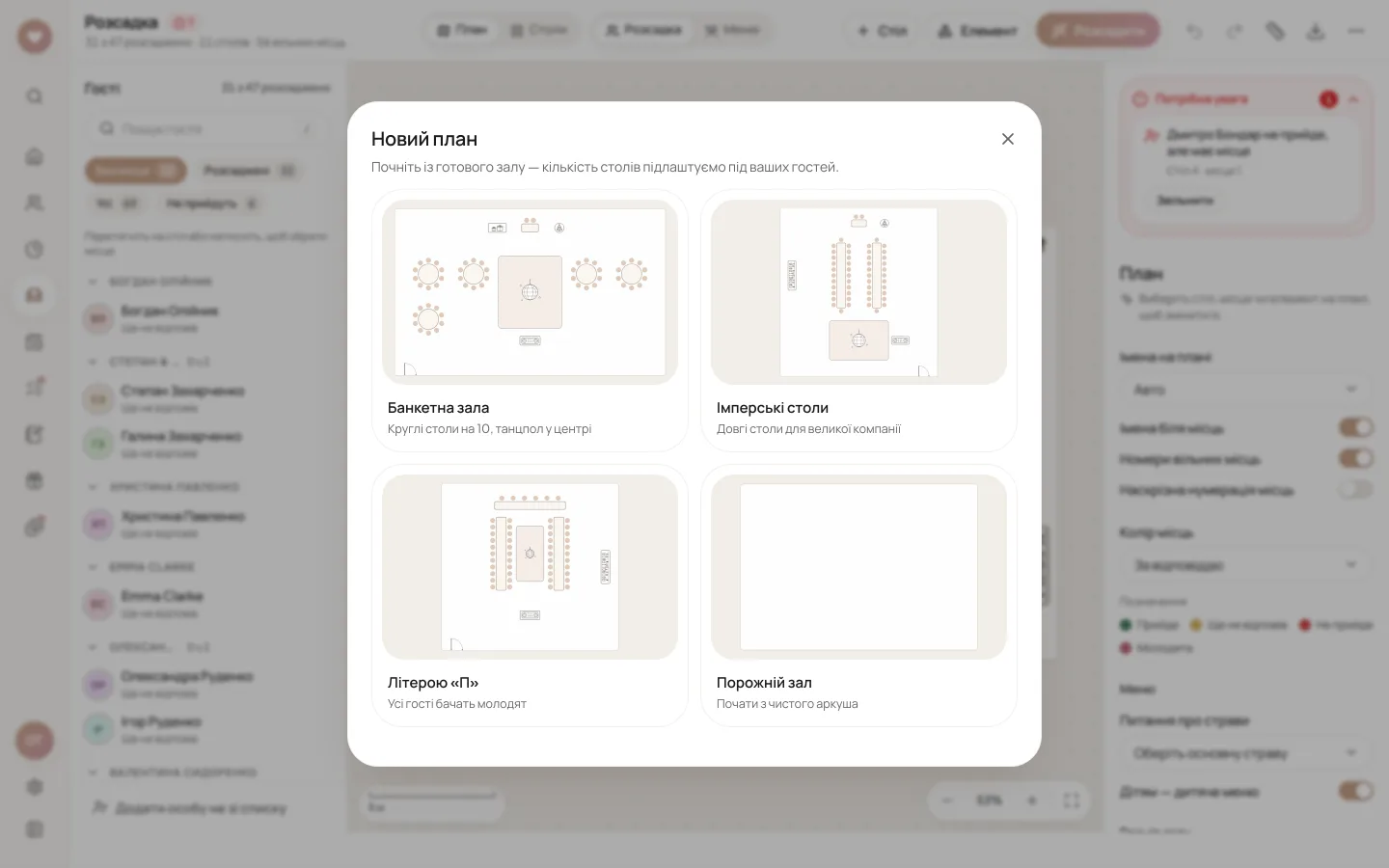Open search from the left sidebar

35,96
